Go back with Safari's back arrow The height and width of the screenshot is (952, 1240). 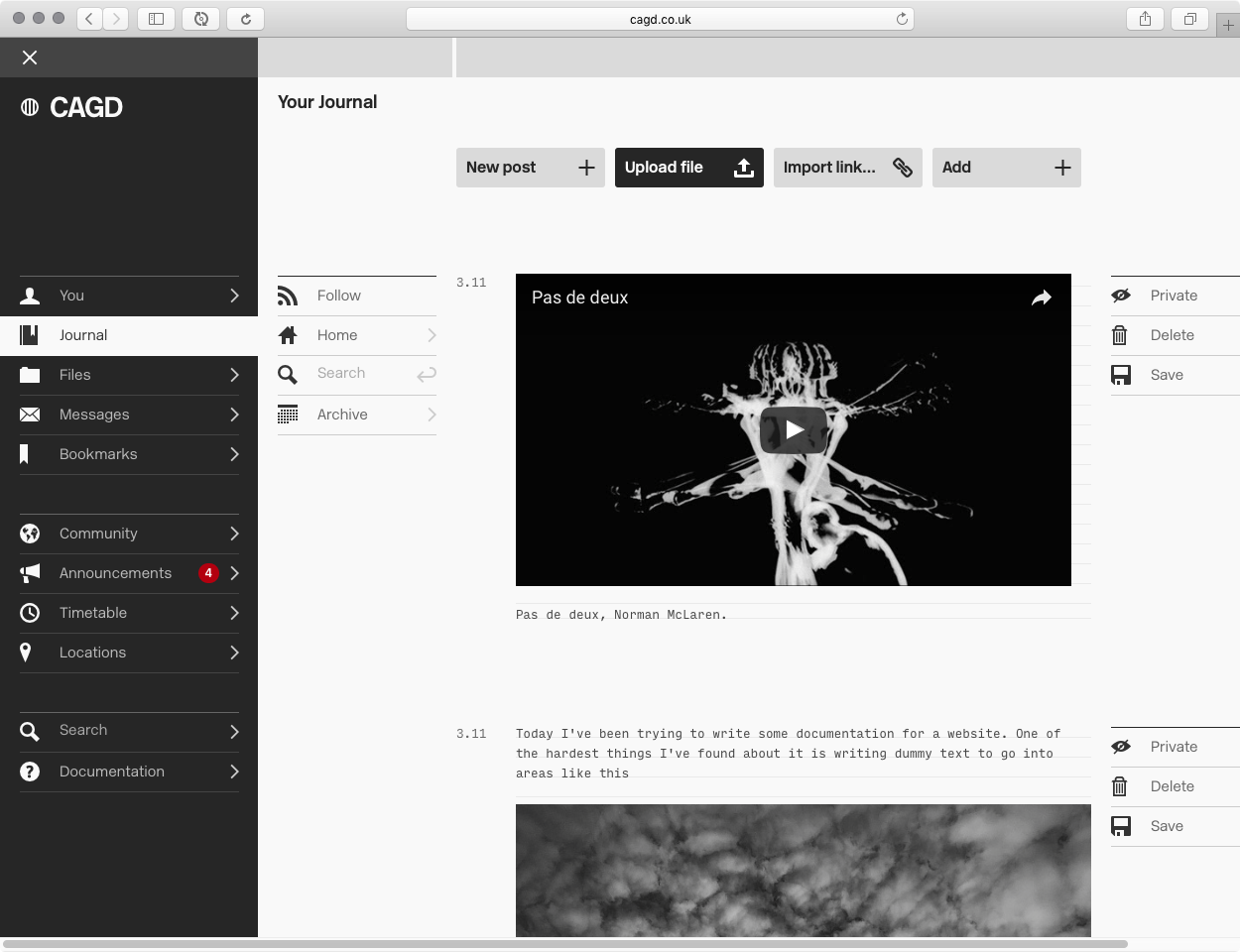(89, 19)
